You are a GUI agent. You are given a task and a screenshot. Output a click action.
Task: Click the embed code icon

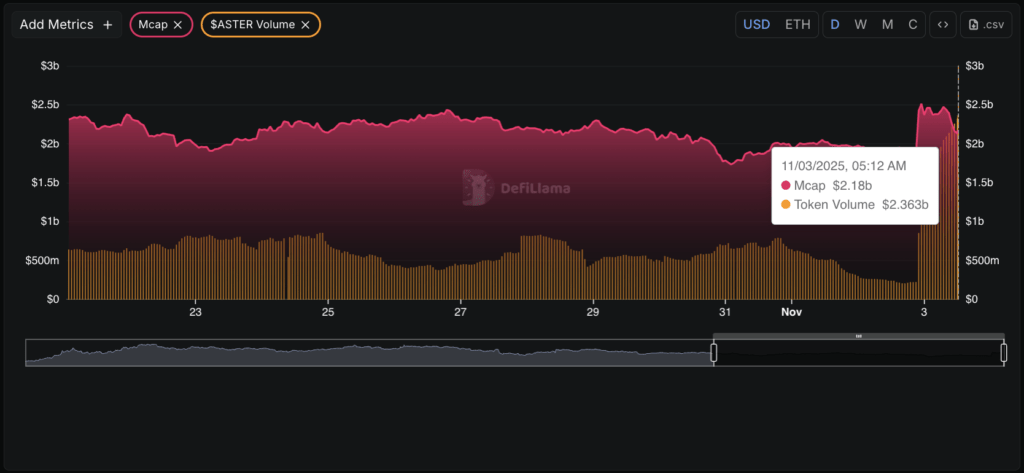(941, 25)
